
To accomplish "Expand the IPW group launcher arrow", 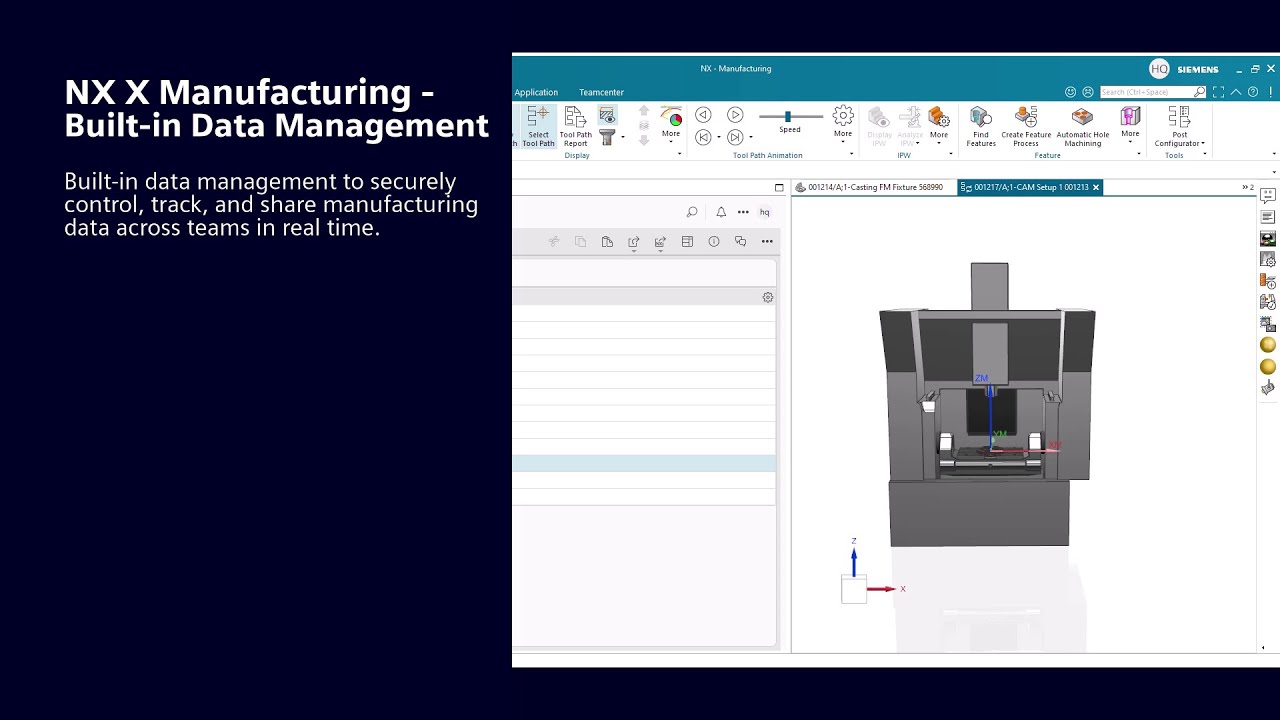I will click(951, 154).
